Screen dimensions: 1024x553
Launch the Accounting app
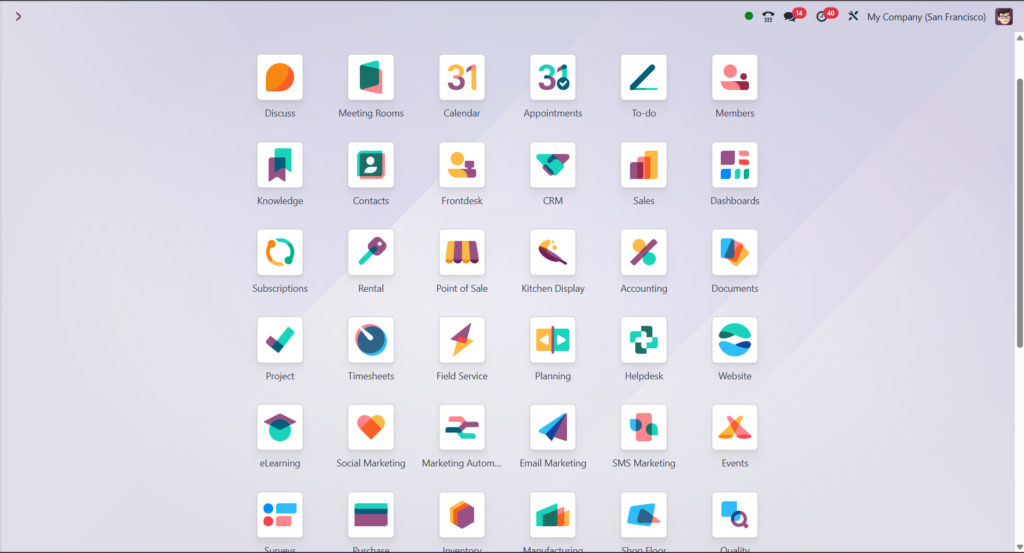pos(643,253)
